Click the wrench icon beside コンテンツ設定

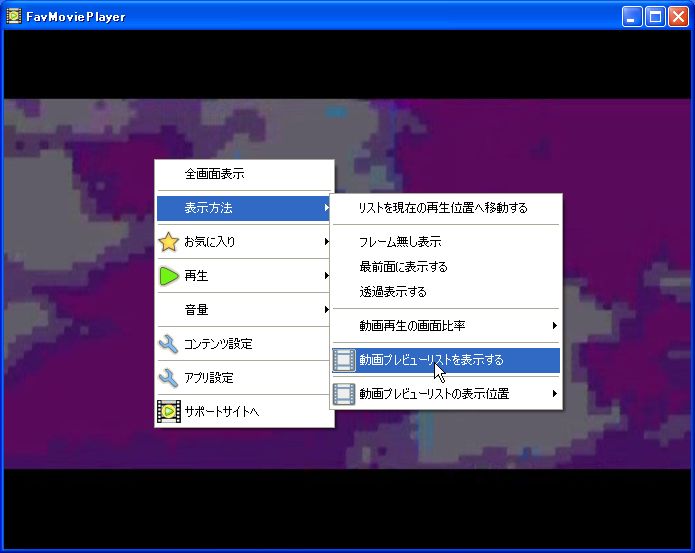(x=168, y=344)
